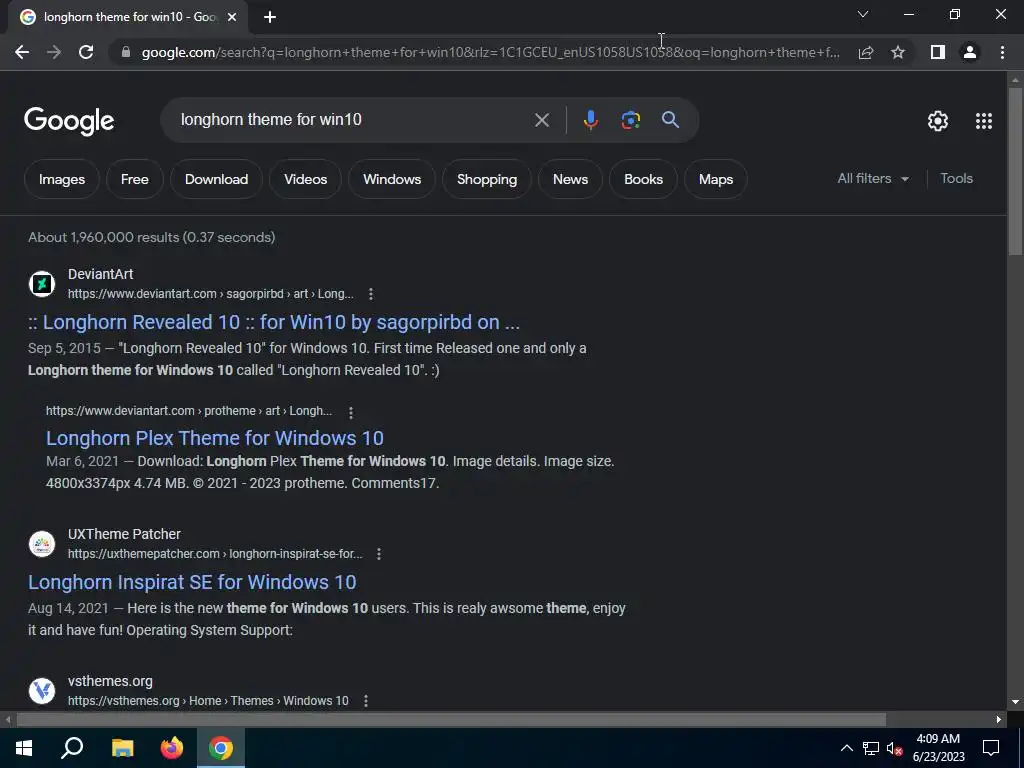Switch to Videos results
The width and height of the screenshot is (1024, 768).
306,179
